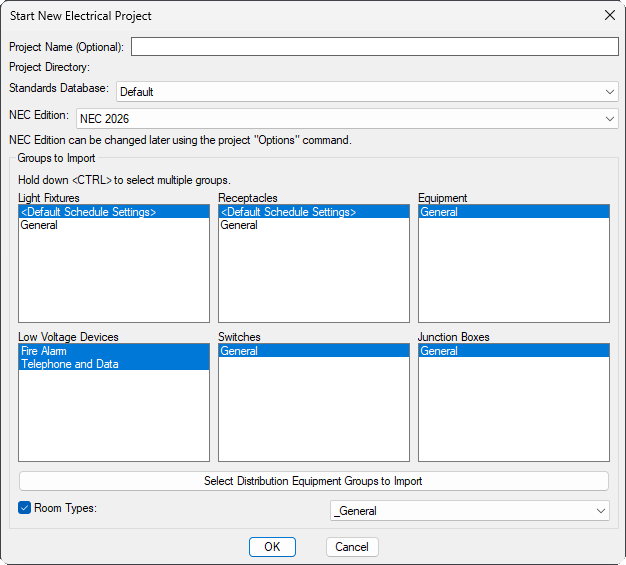Select General in Receptacles list
Image resolution: width=626 pixels, height=565 pixels.
[x=314, y=225]
